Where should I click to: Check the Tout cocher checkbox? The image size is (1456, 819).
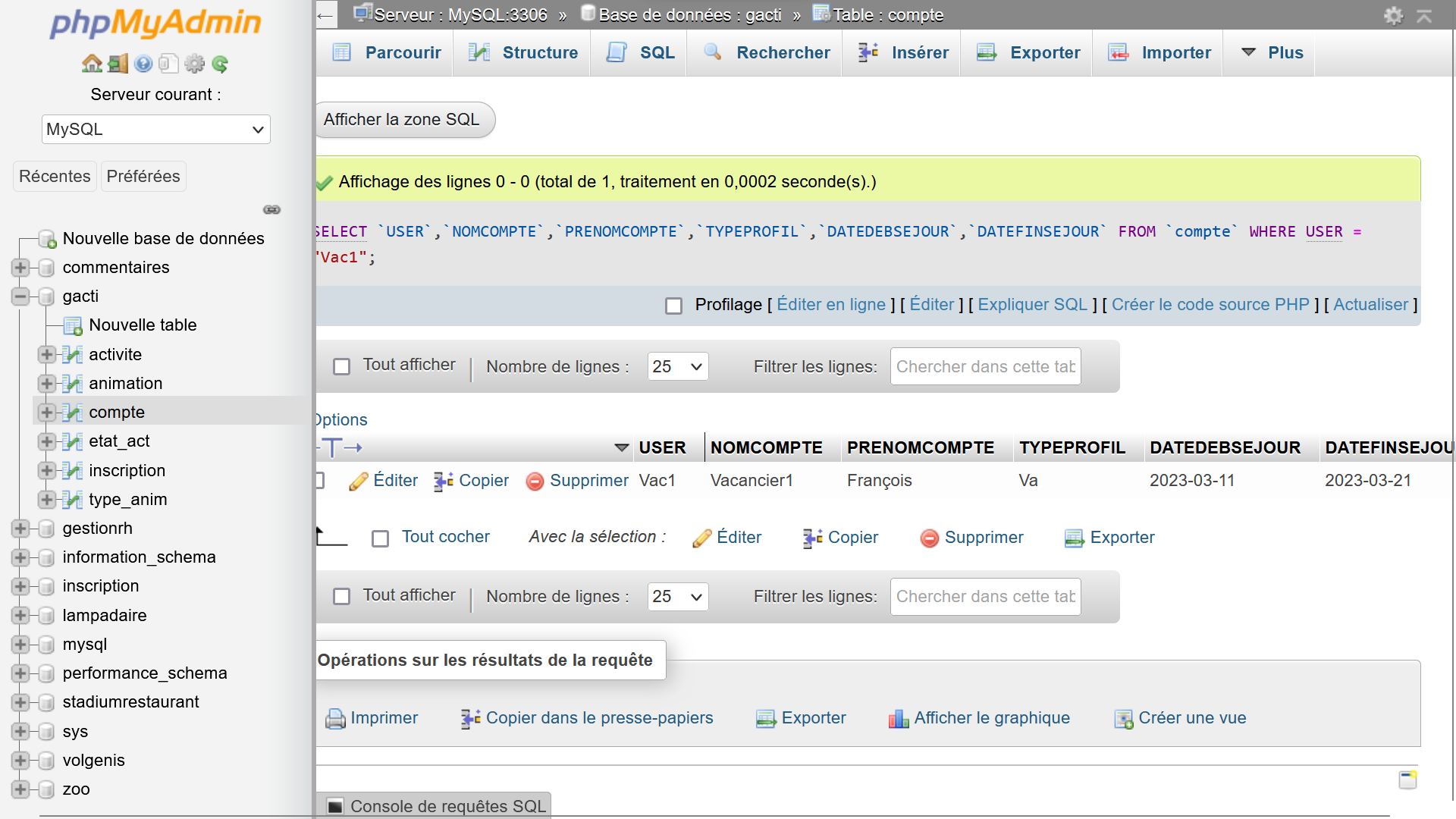click(380, 538)
